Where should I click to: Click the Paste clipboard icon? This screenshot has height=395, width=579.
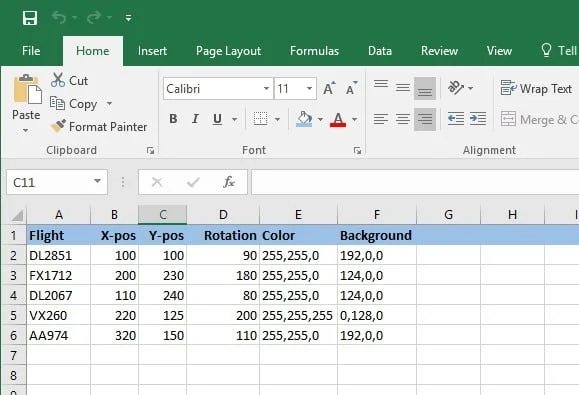pyautogui.click(x=27, y=89)
